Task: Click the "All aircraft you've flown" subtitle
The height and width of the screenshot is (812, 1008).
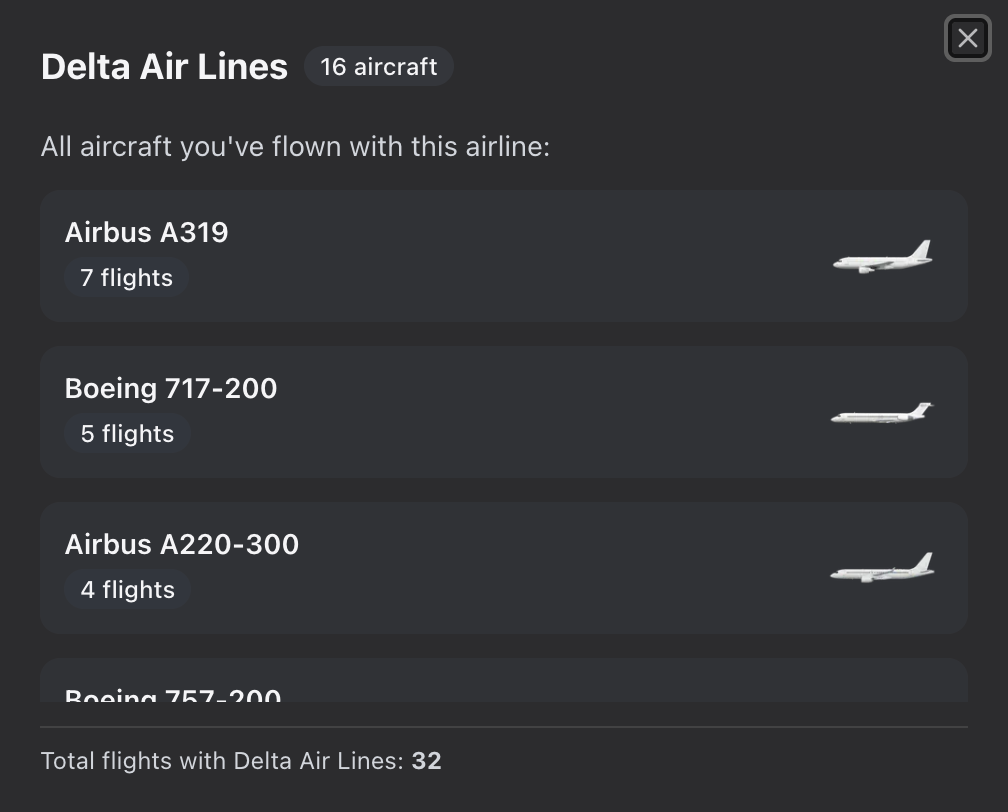Action: [295, 147]
